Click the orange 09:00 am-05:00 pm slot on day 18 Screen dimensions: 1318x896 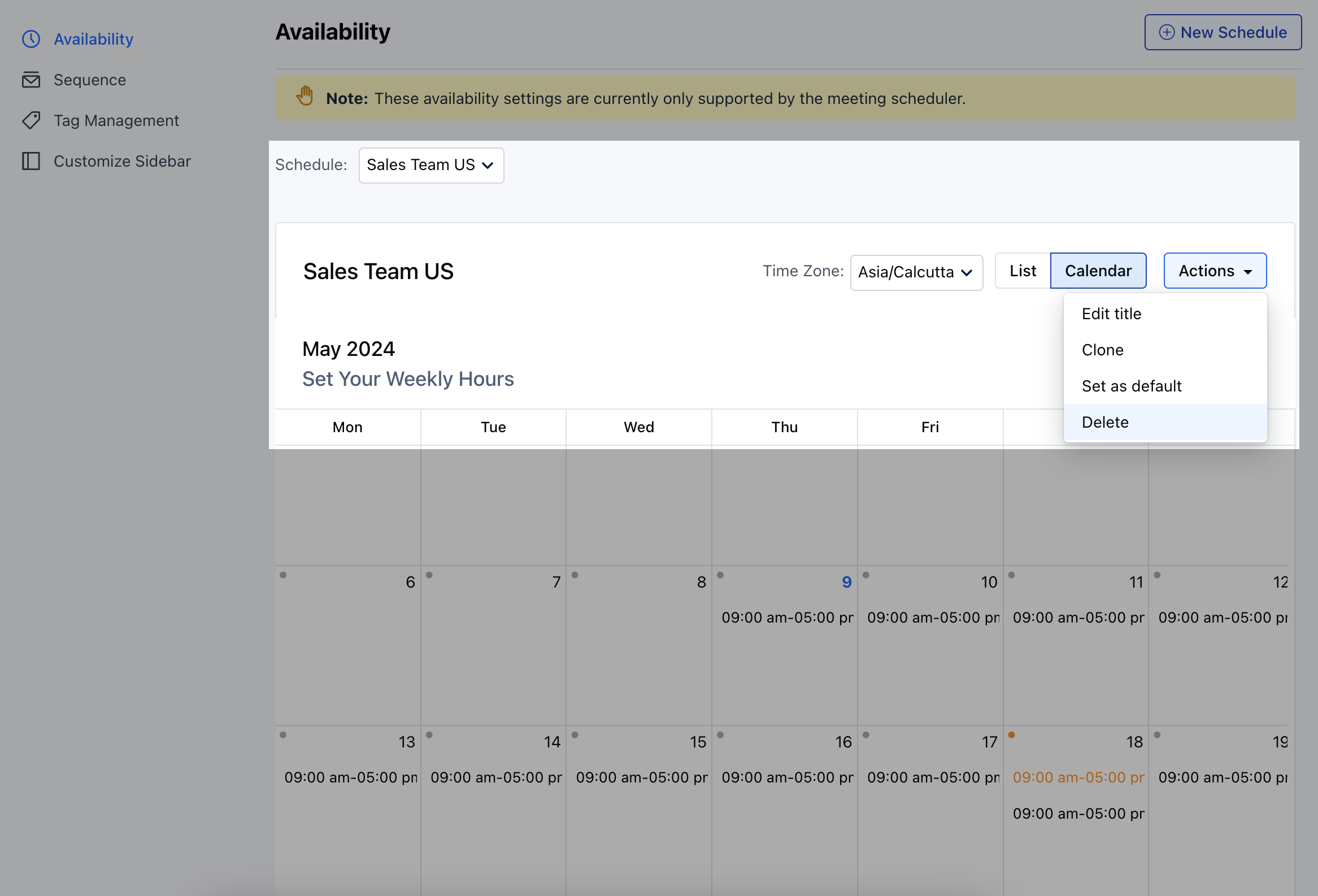tap(1078, 777)
